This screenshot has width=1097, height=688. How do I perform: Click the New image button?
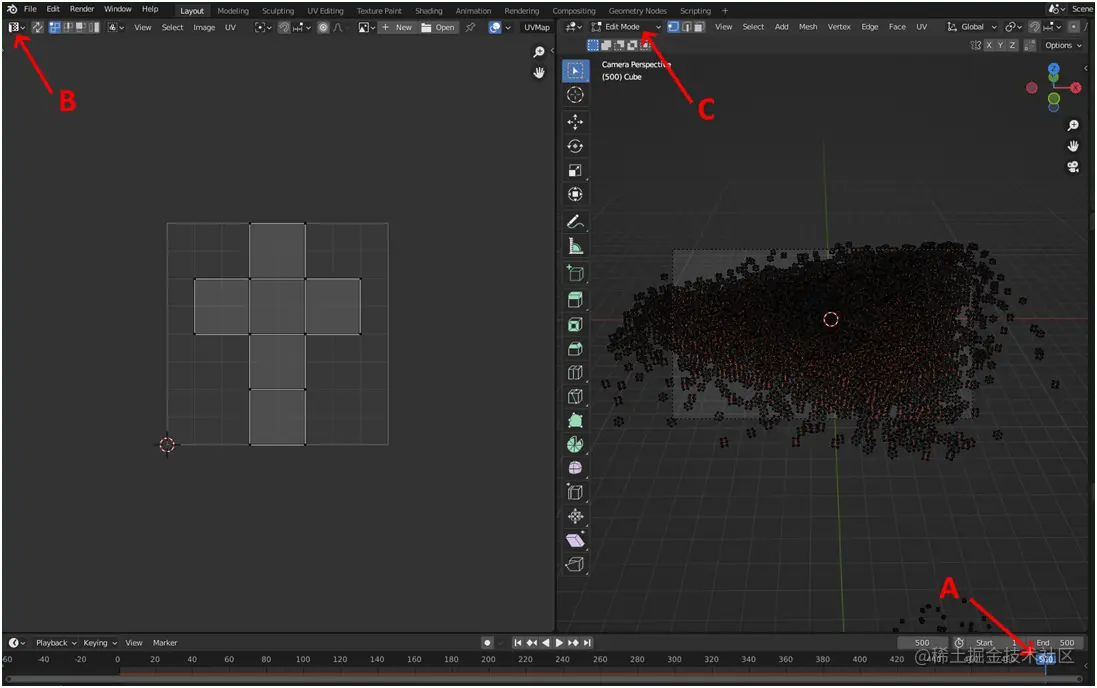pyautogui.click(x=397, y=27)
